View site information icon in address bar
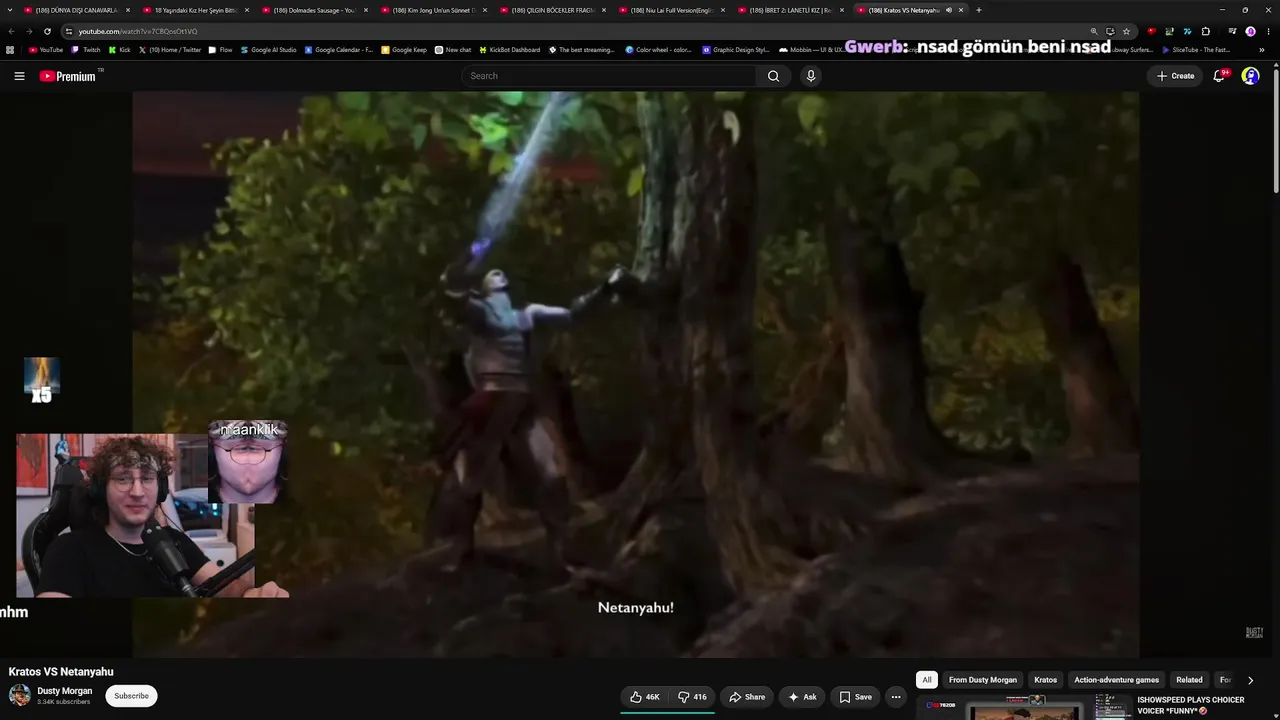This screenshot has height=720, width=1280. pos(69,31)
